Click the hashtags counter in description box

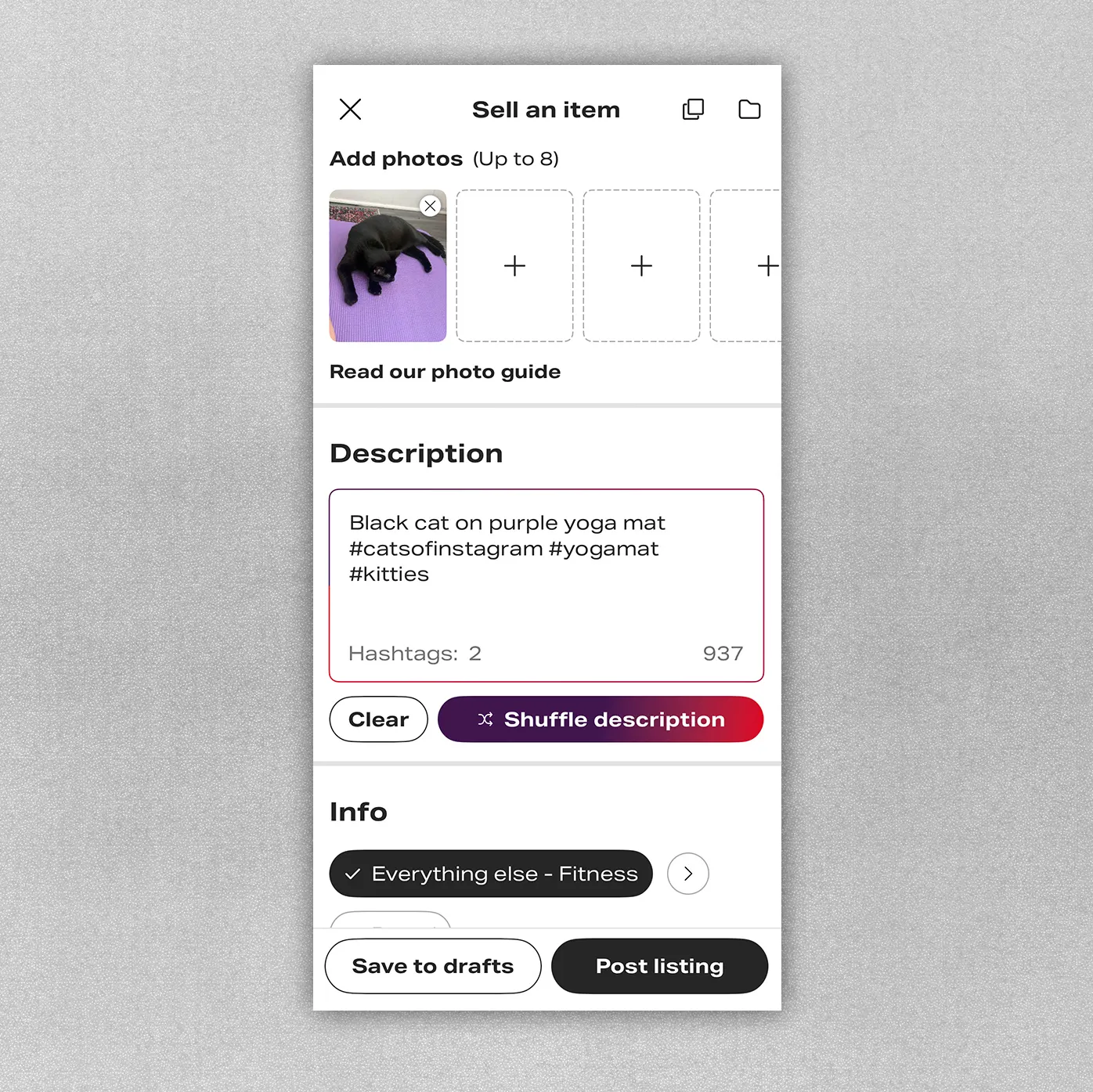pyautogui.click(x=415, y=654)
